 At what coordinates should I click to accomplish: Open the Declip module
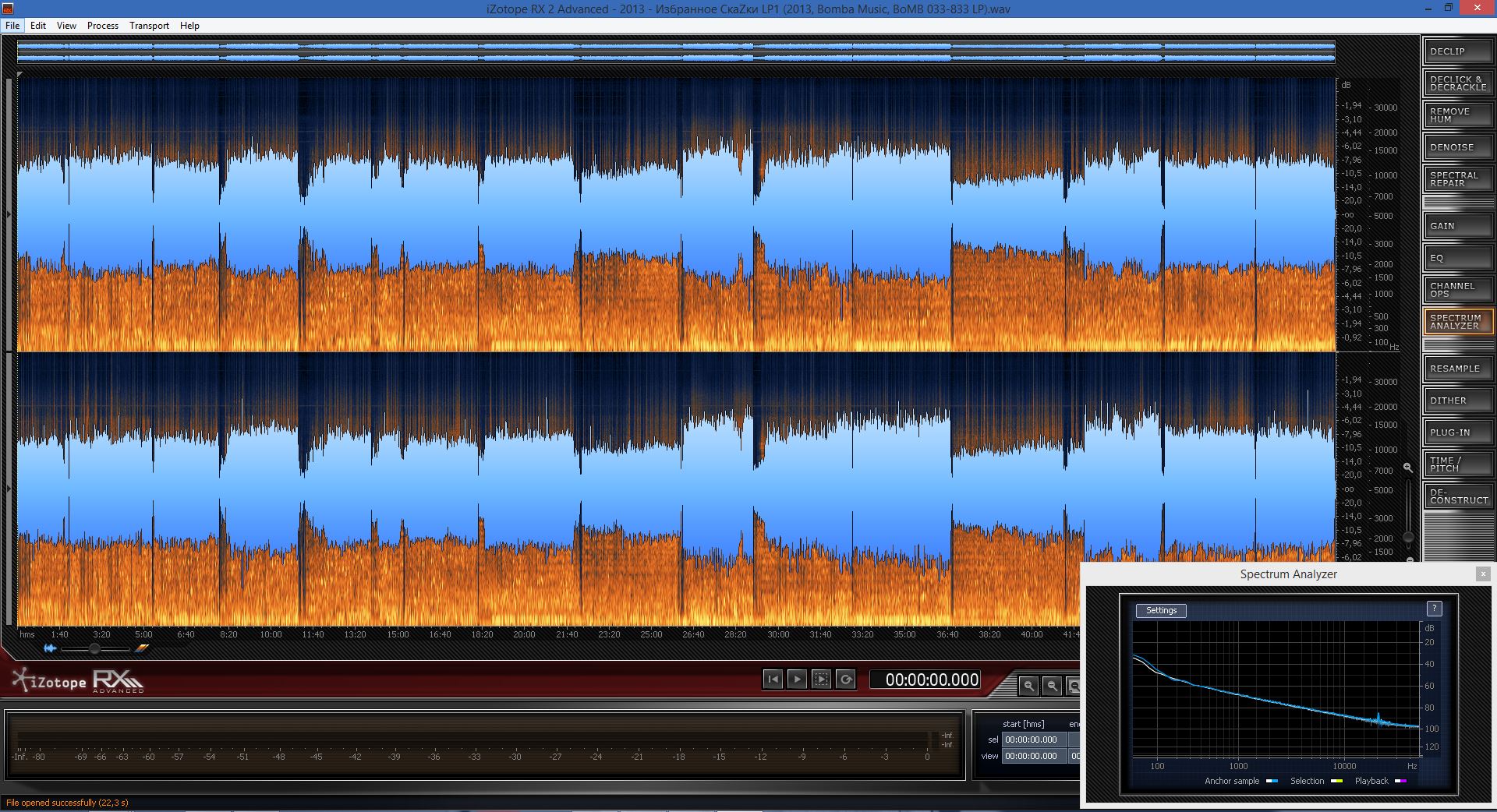coord(1458,51)
